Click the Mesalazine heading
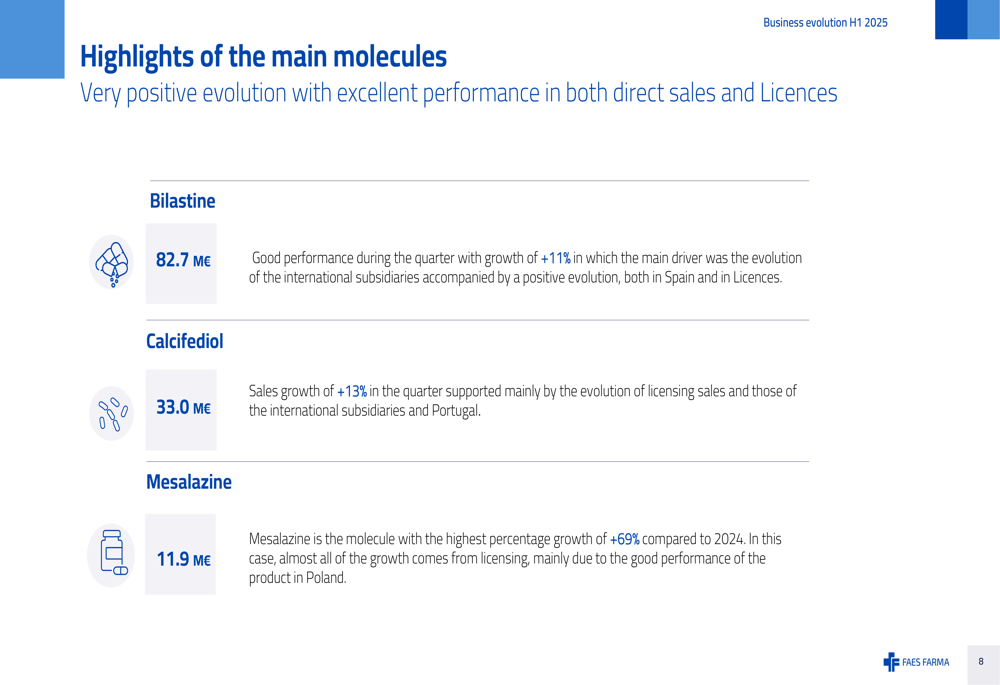 click(x=189, y=482)
